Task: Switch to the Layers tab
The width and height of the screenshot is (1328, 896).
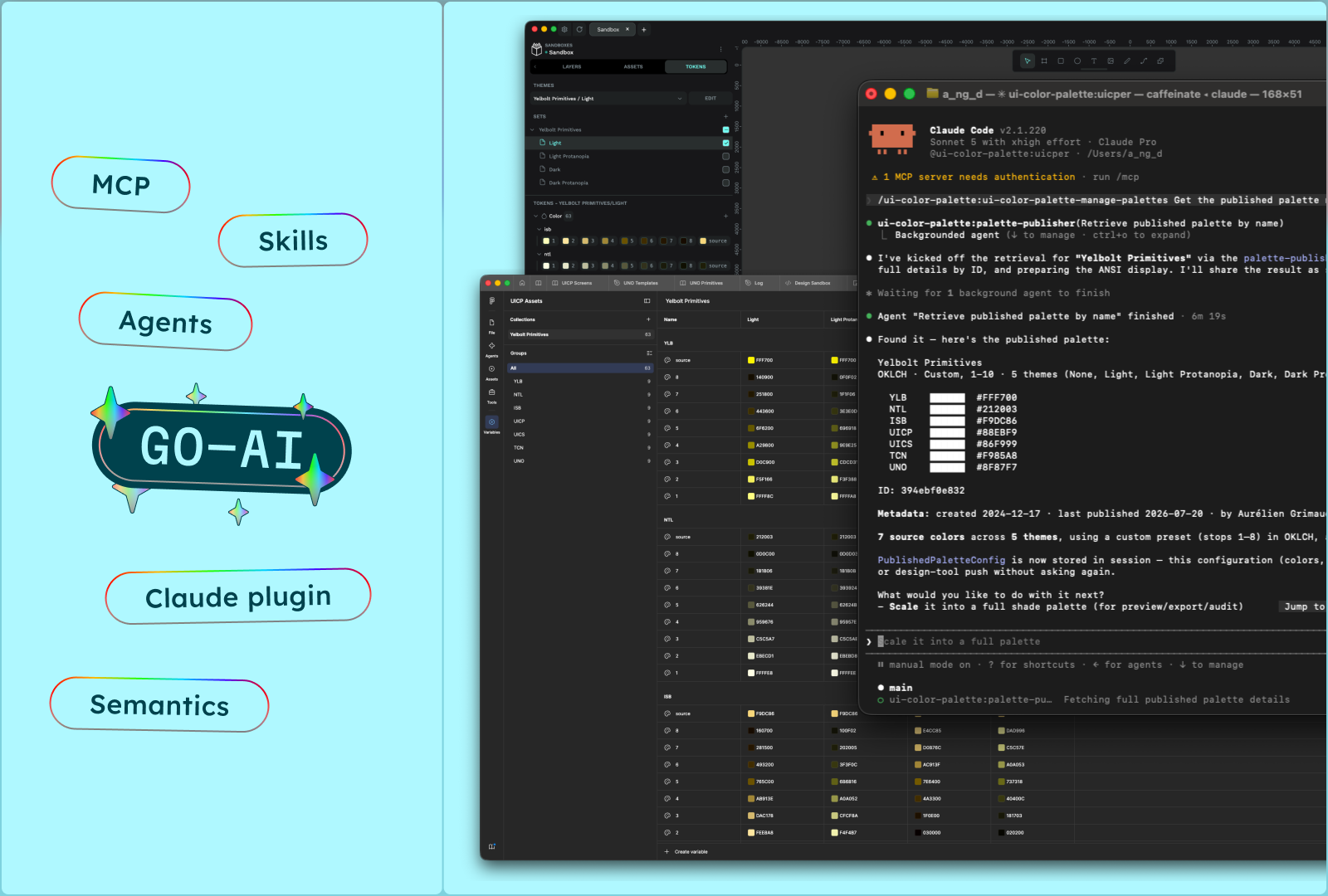Action: click(572, 66)
